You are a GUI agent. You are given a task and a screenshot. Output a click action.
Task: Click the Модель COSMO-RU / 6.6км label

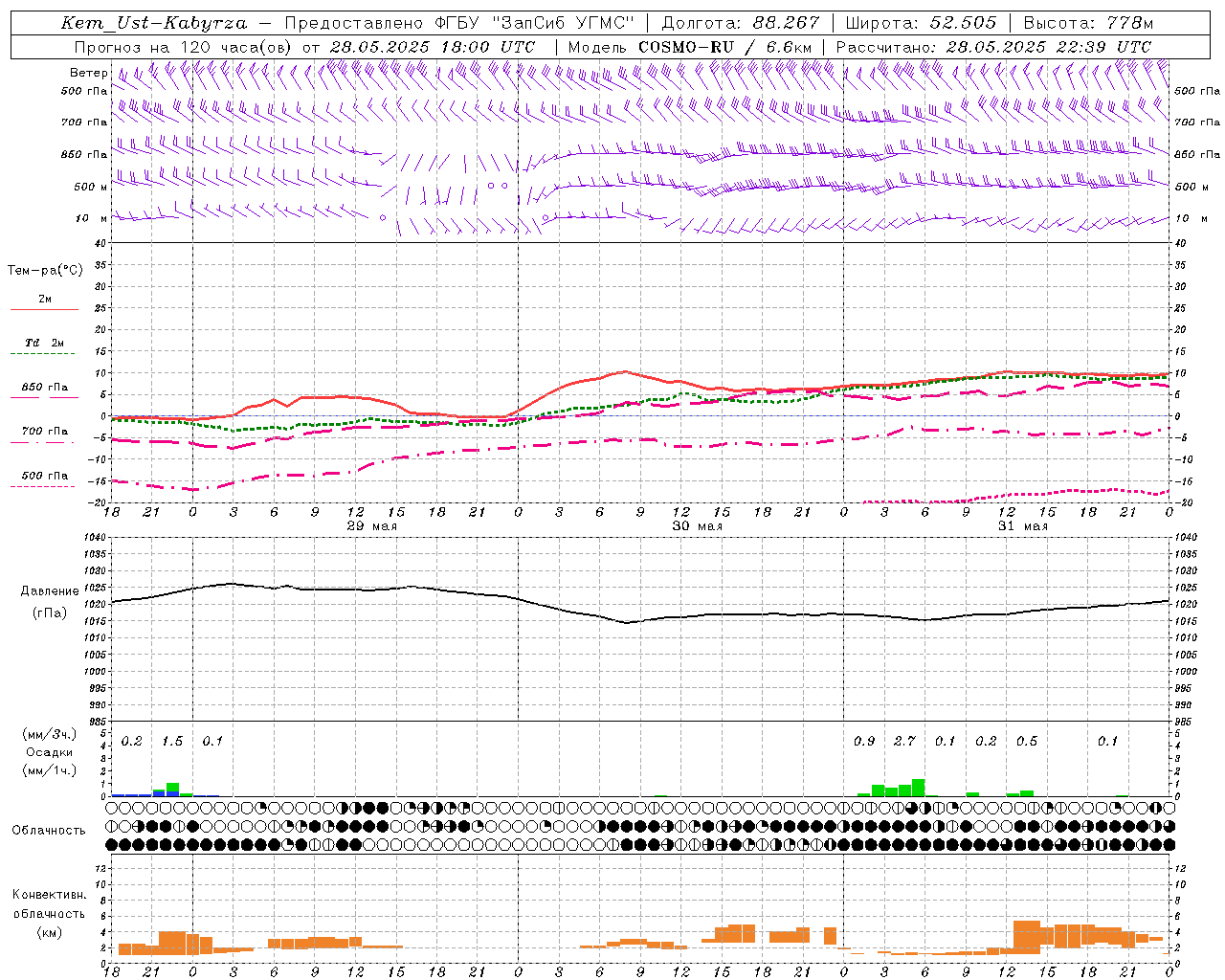click(690, 47)
